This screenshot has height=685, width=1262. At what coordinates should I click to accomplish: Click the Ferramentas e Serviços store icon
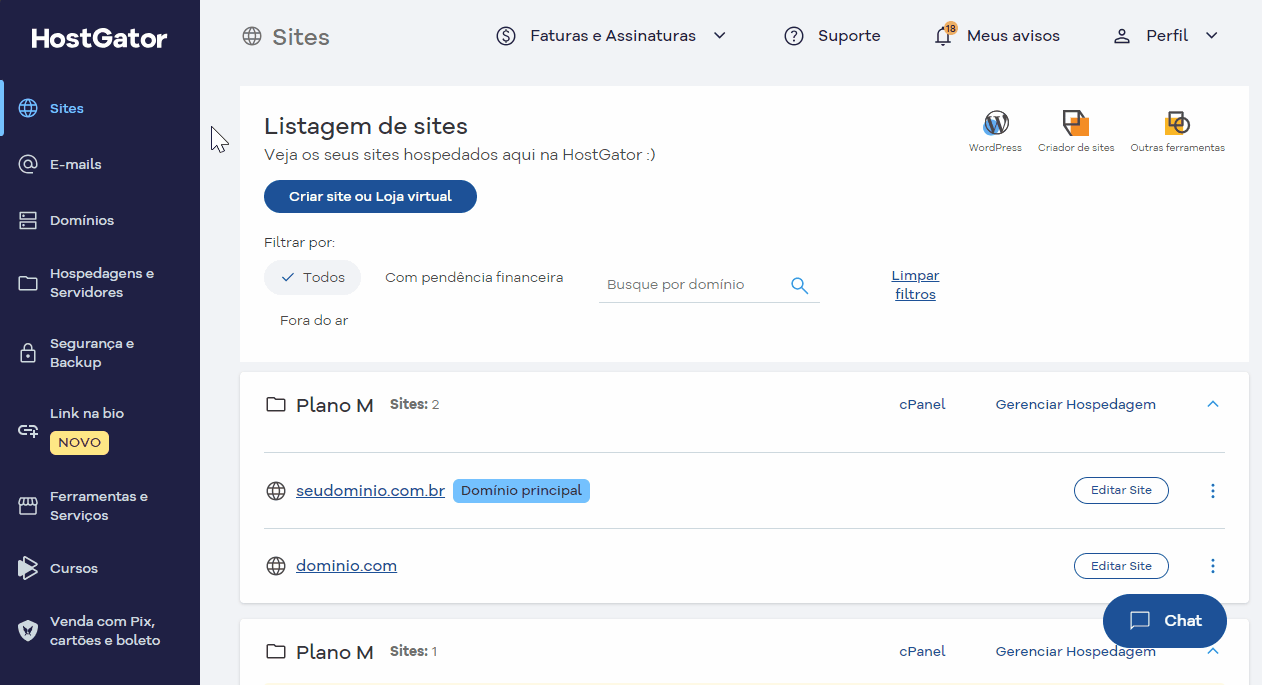(28, 506)
